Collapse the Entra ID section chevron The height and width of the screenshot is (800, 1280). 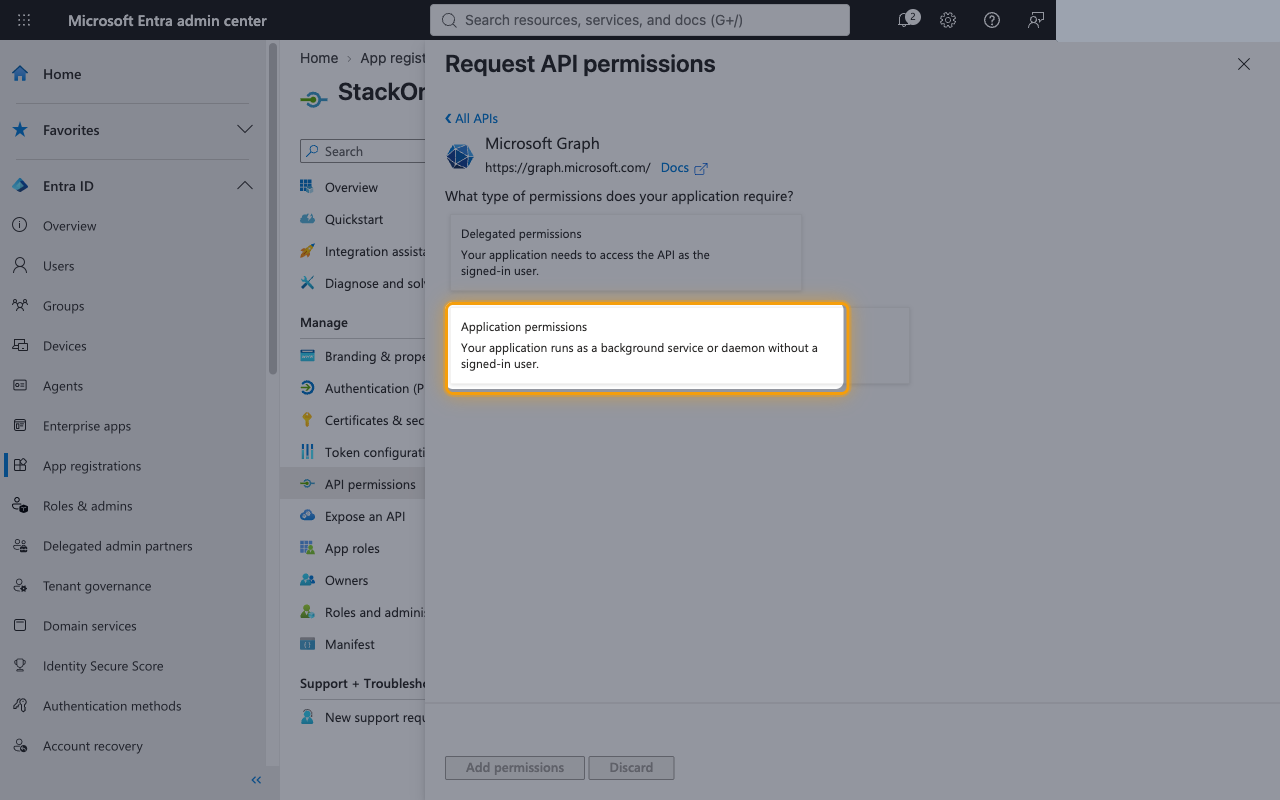pyautogui.click(x=244, y=186)
